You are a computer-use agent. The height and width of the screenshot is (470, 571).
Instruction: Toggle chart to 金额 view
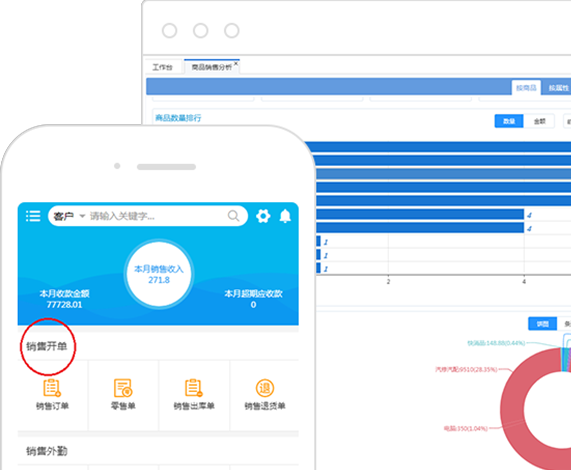point(539,121)
